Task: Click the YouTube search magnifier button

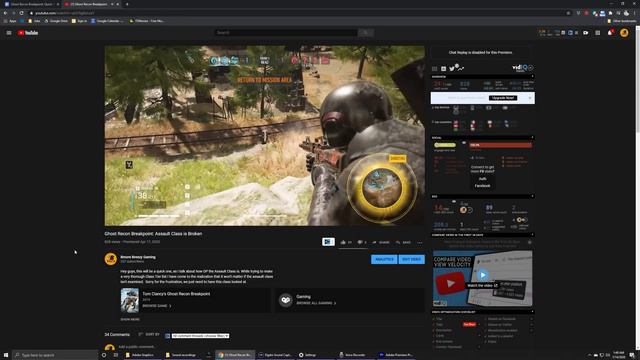Action: [x=366, y=33]
